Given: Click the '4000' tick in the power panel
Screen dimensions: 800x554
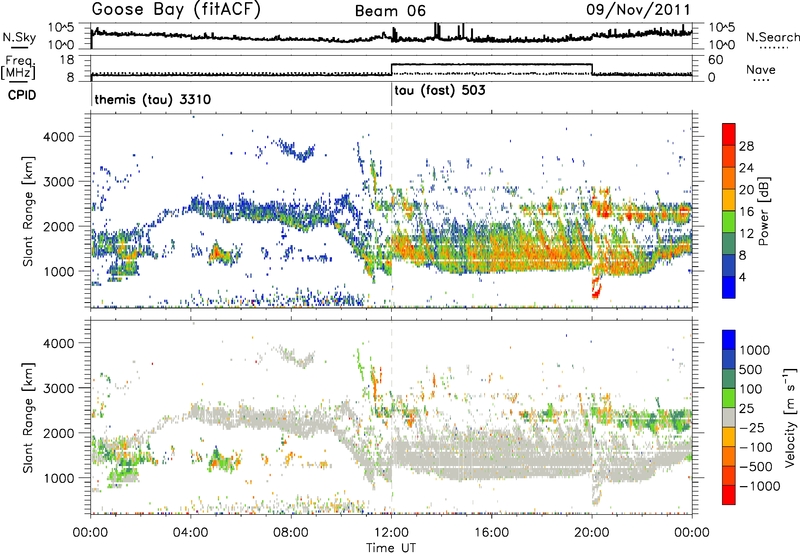Looking at the screenshot, I should [x=59, y=137].
